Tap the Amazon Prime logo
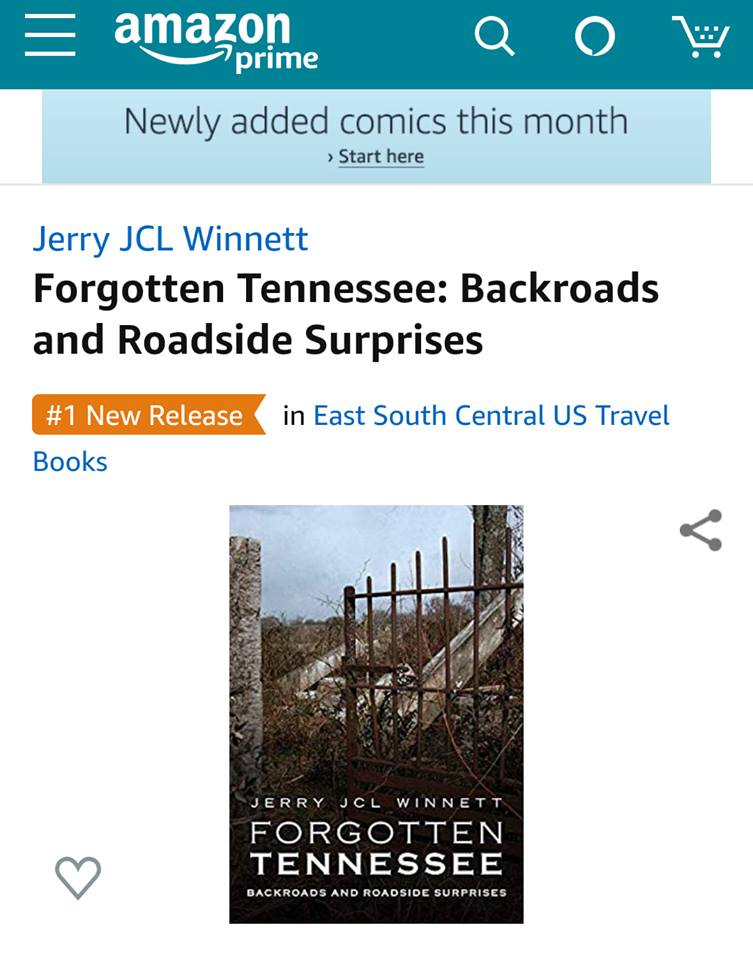Image resolution: width=753 pixels, height=960 pixels. tap(215, 40)
